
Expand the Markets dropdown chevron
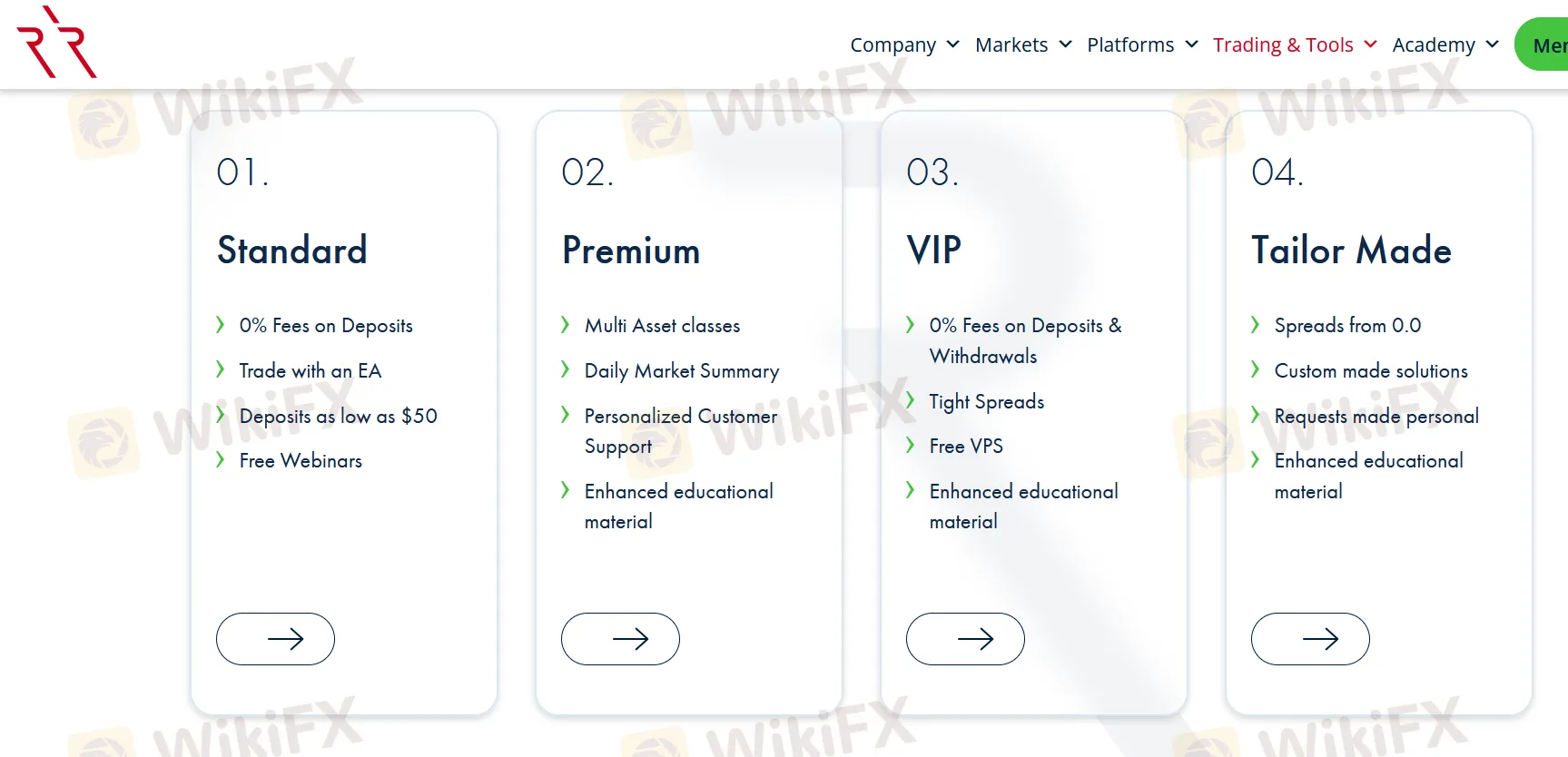coord(1065,44)
